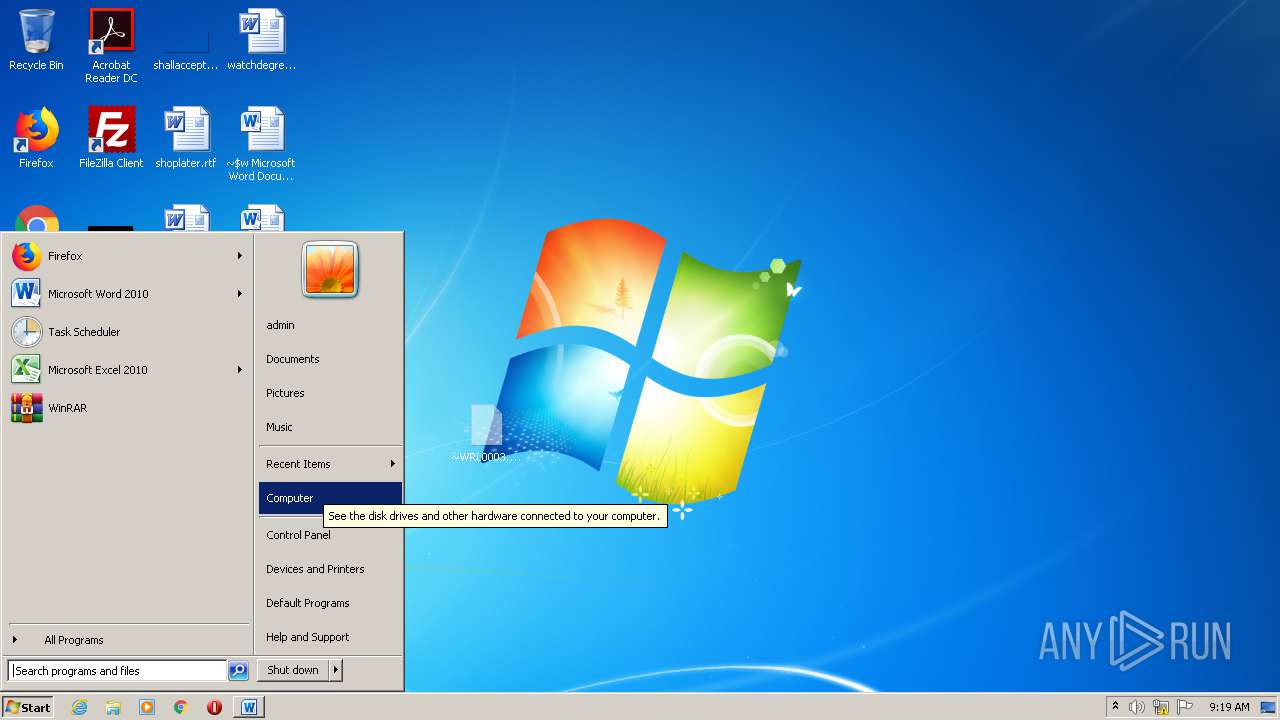1280x720 pixels.
Task: Expand Firefox jump list arrow
Action: point(240,256)
